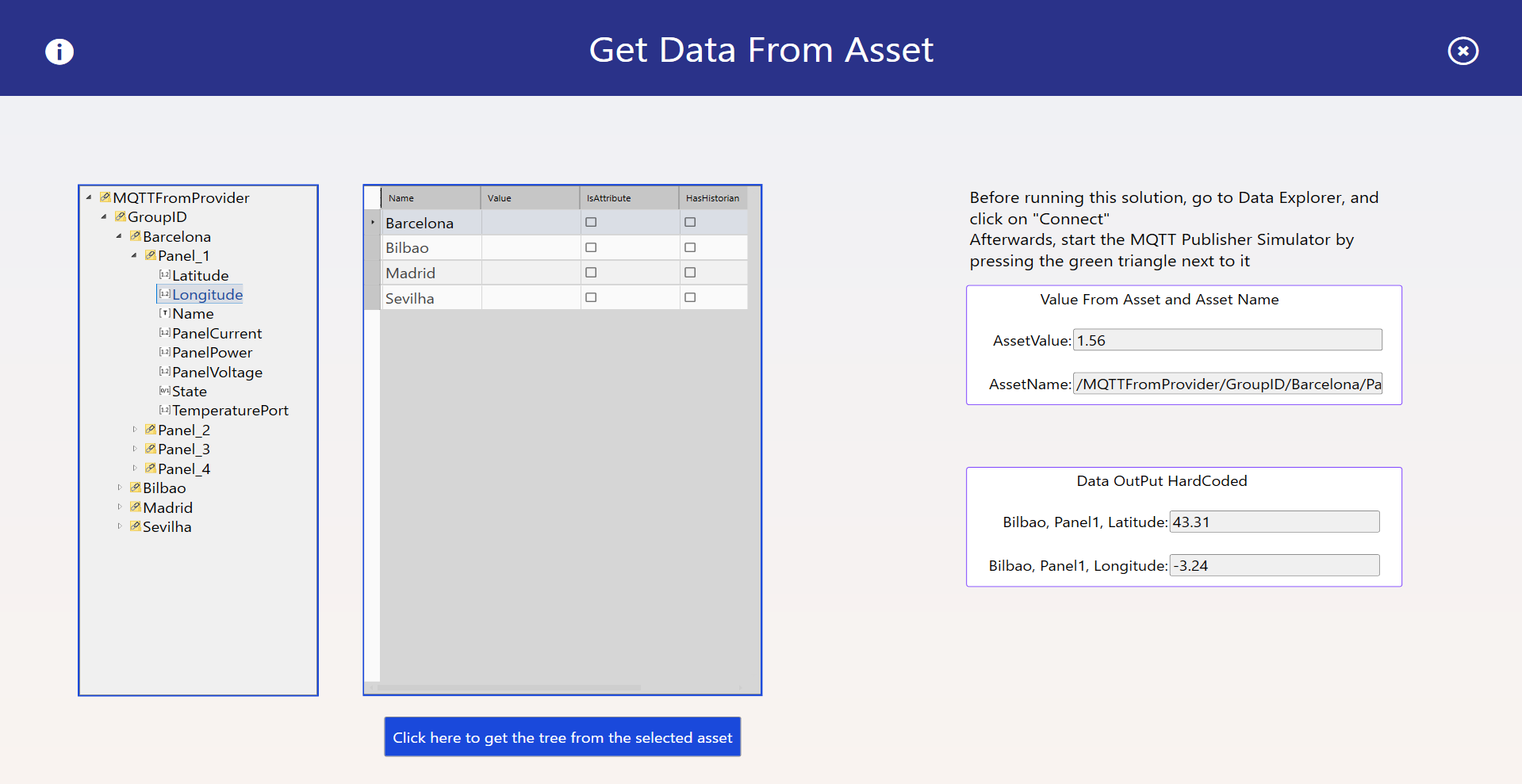Image resolution: width=1522 pixels, height=784 pixels.
Task: Expand the Panel_2 tree node
Action: (x=135, y=430)
